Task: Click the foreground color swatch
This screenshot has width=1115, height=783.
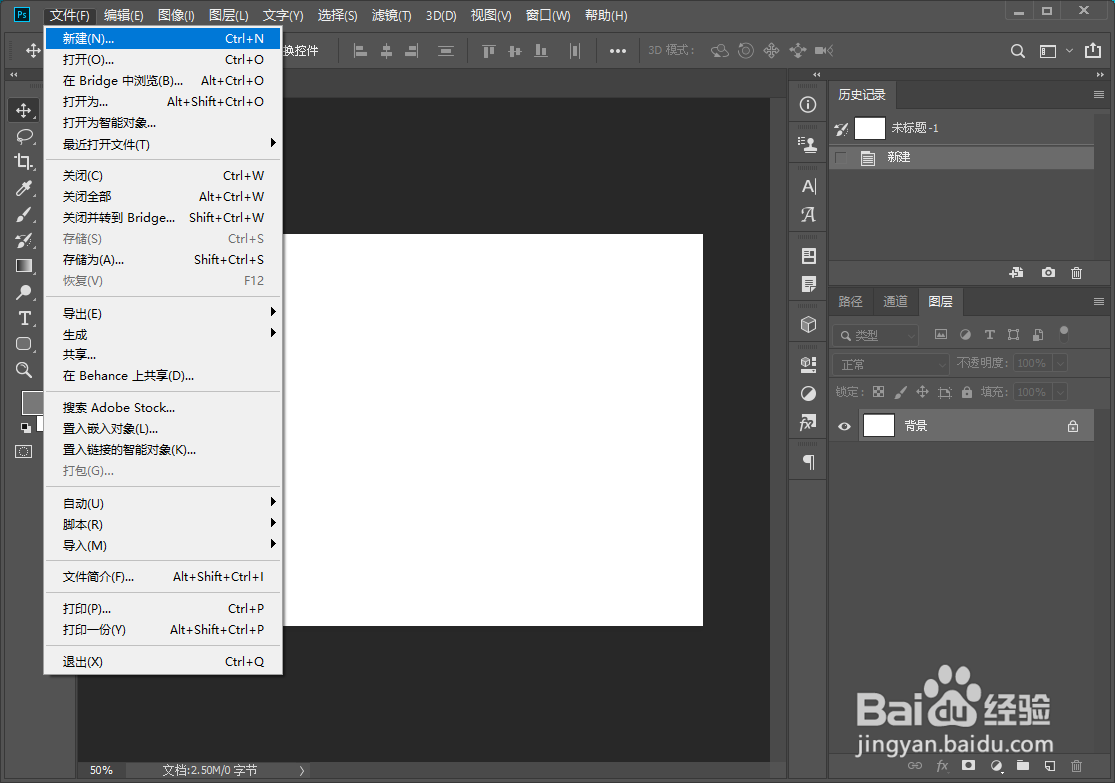Action: click(31, 403)
